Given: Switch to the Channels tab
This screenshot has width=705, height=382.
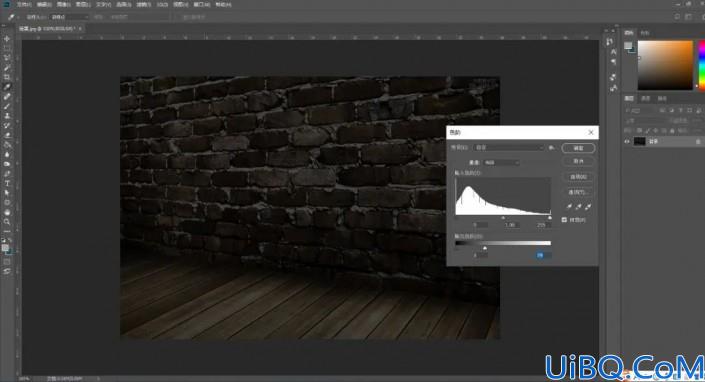Looking at the screenshot, I should coord(646,98).
